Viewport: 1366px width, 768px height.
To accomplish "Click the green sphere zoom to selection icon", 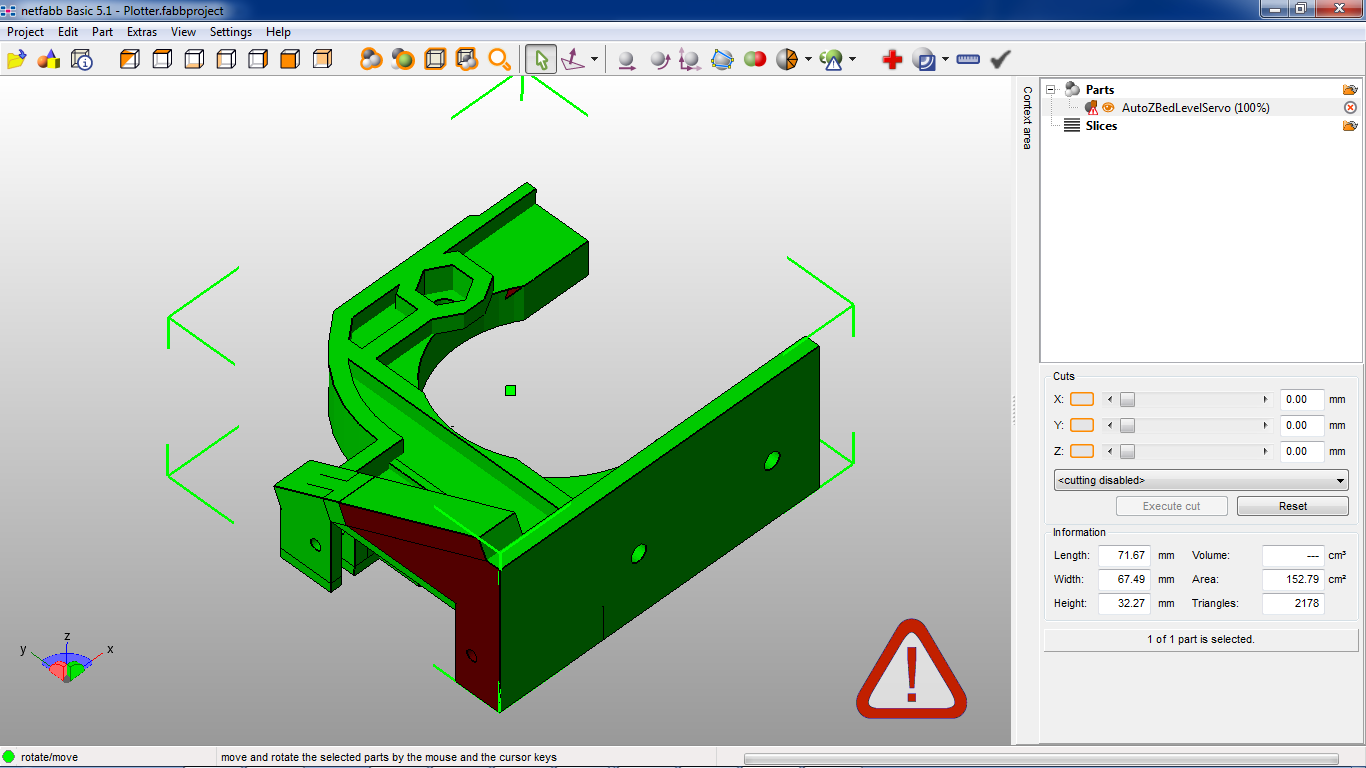I will coord(403,60).
